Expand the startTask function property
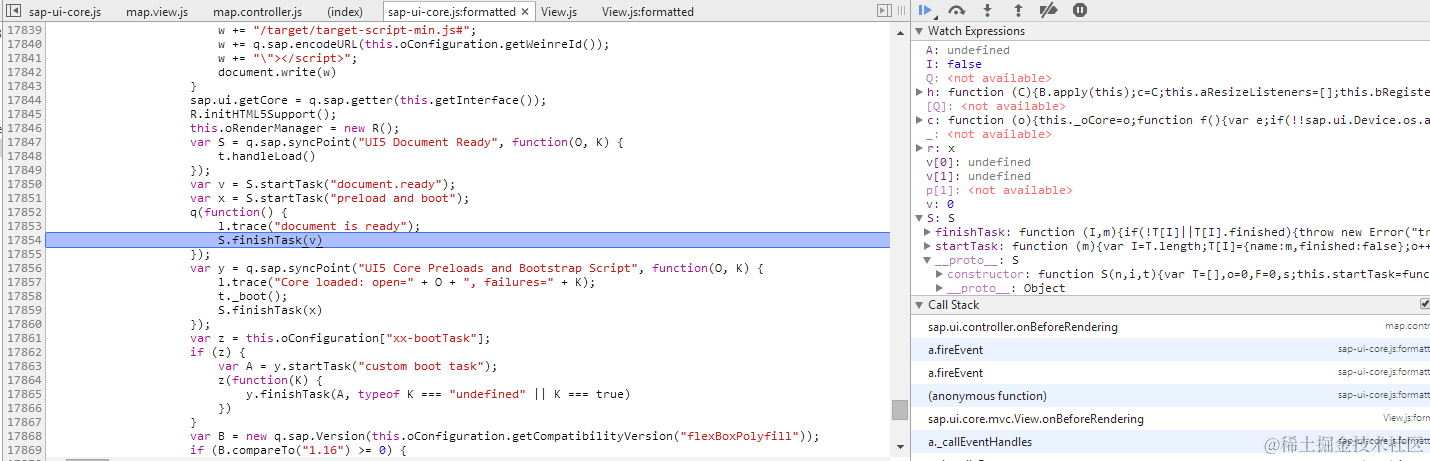The height and width of the screenshot is (461, 1430). tap(927, 246)
